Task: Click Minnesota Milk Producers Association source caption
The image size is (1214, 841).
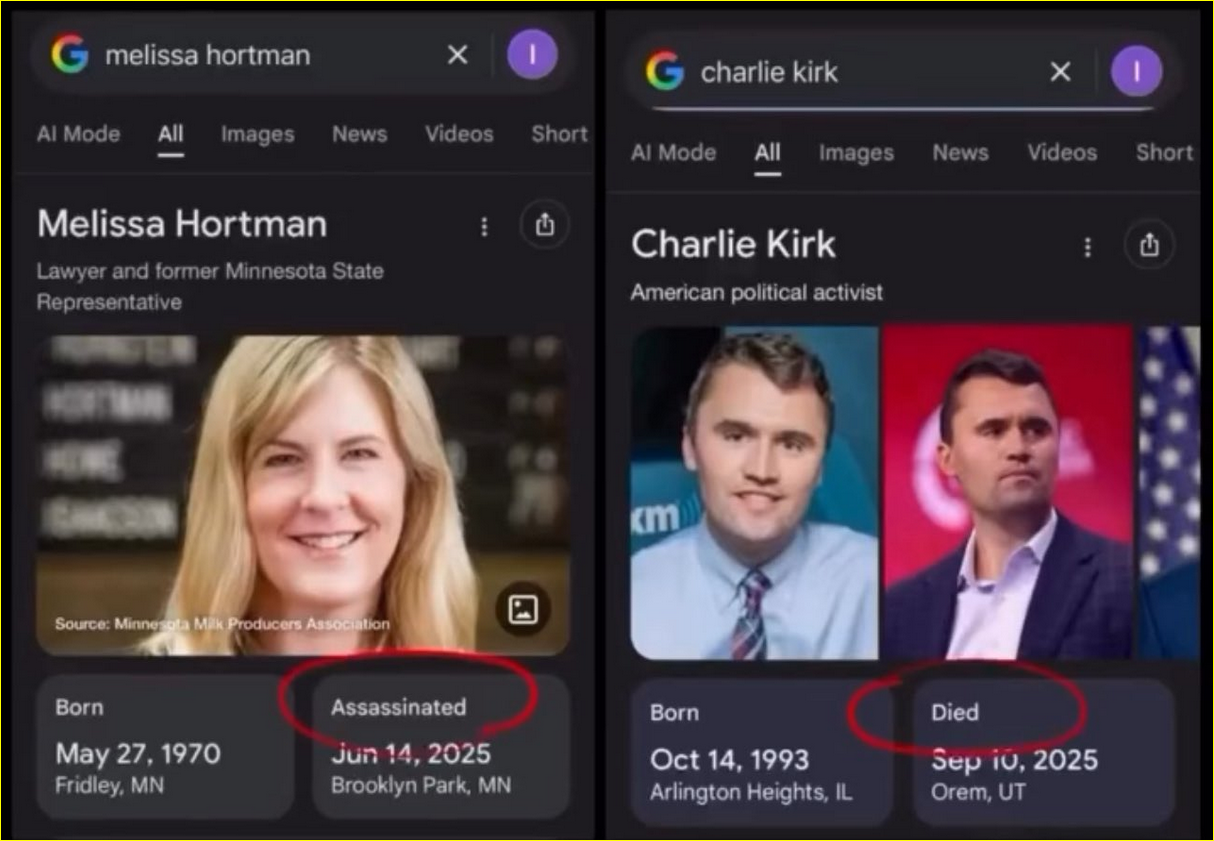Action: (x=222, y=624)
